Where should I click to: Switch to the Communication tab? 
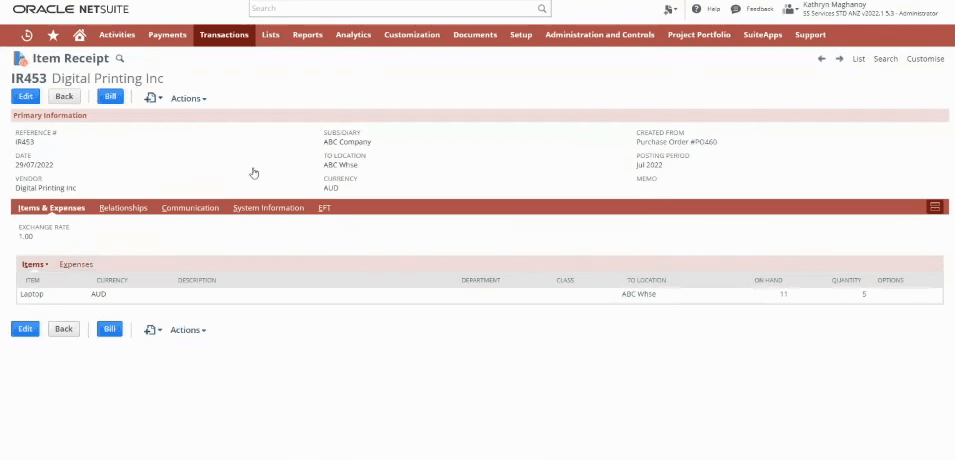tap(190, 208)
